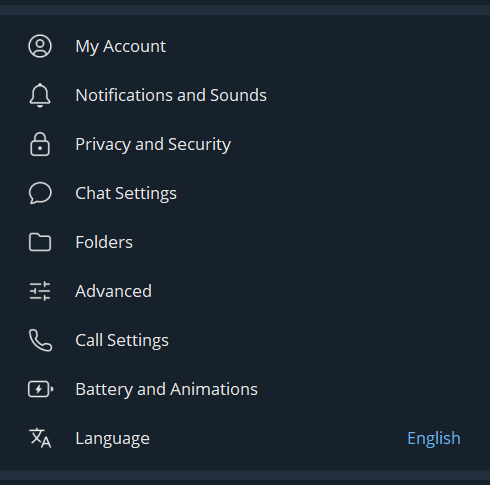Open Notifications and Sounds settings

click(x=245, y=95)
